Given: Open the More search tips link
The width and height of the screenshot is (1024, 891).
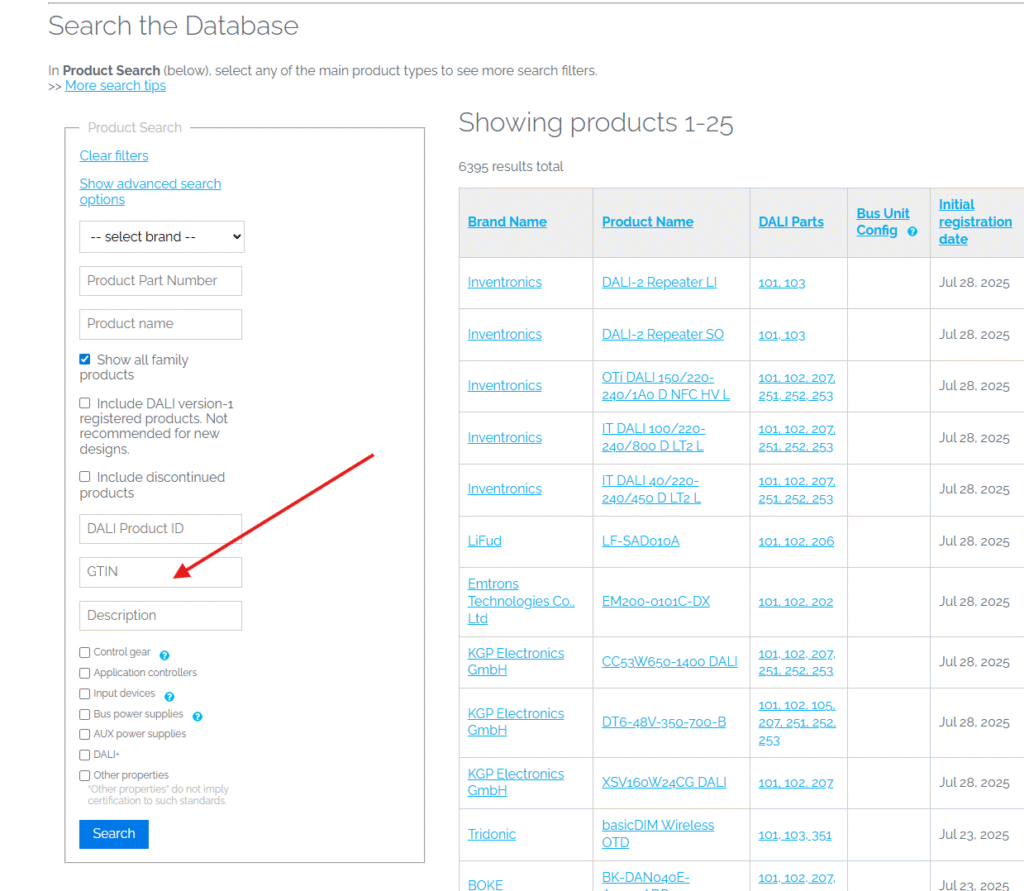Looking at the screenshot, I should [x=116, y=86].
